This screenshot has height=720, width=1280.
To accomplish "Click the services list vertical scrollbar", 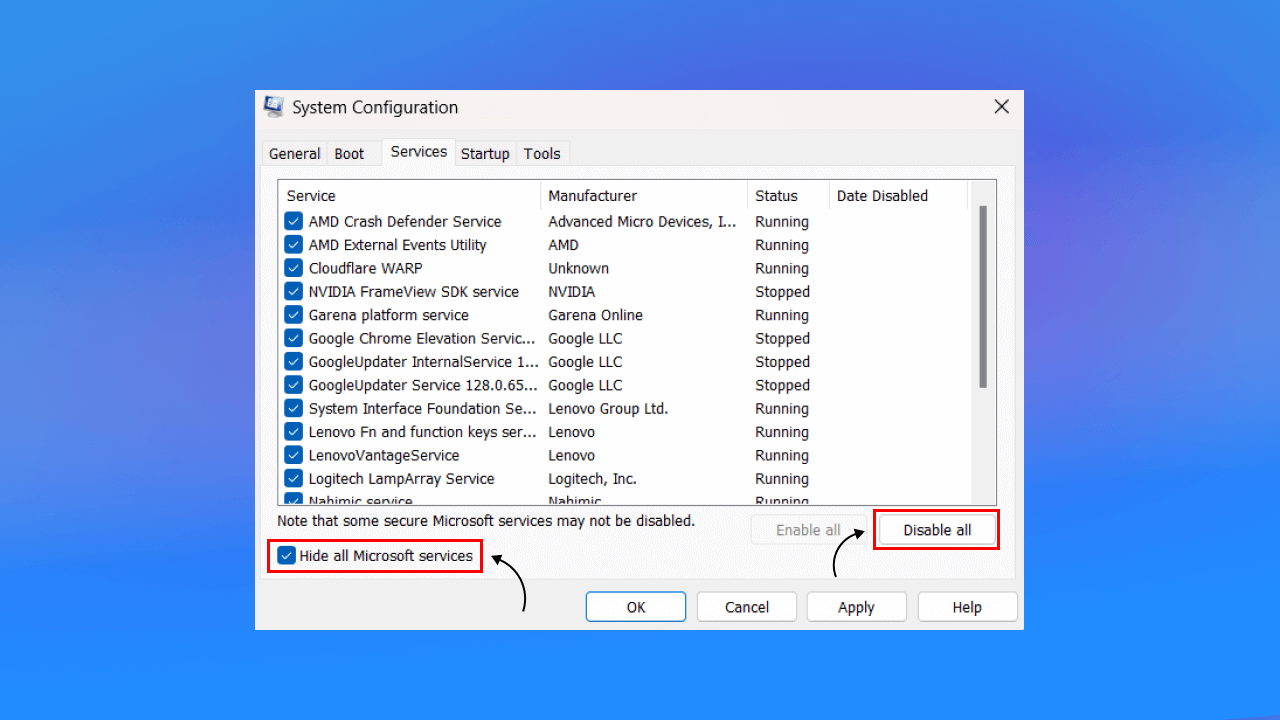I will [983, 297].
